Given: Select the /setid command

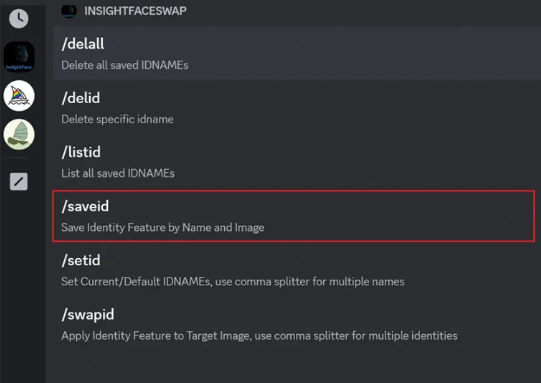Looking at the screenshot, I should tap(297, 270).
